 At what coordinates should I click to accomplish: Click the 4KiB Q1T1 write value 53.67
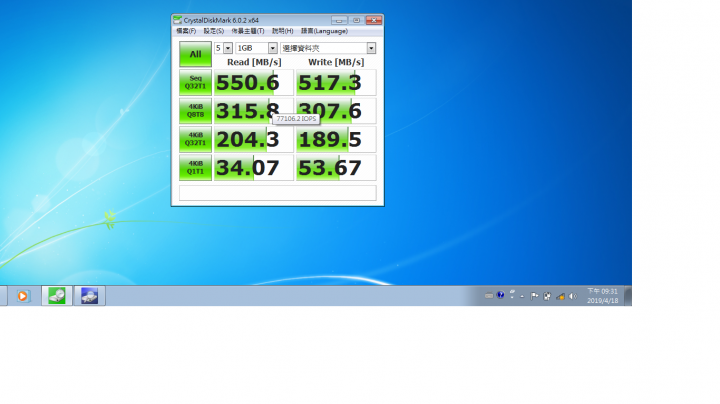pos(336,168)
